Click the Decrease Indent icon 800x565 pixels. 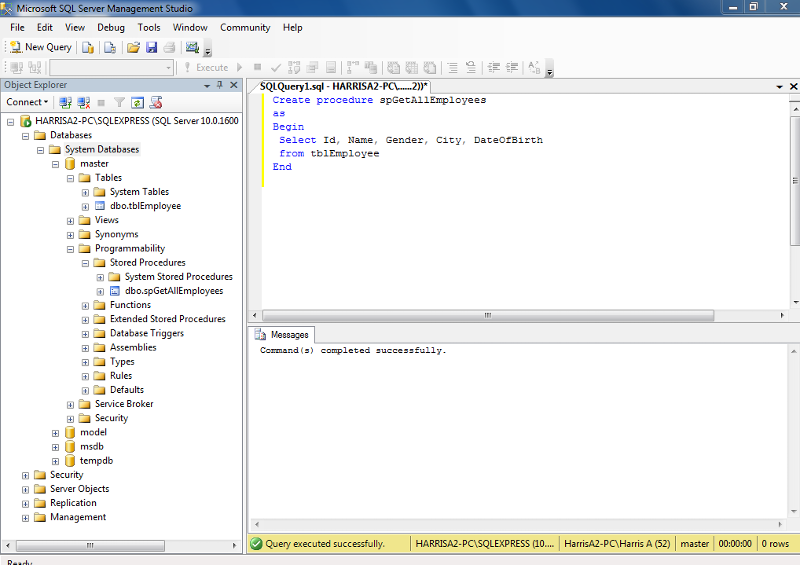(493, 67)
